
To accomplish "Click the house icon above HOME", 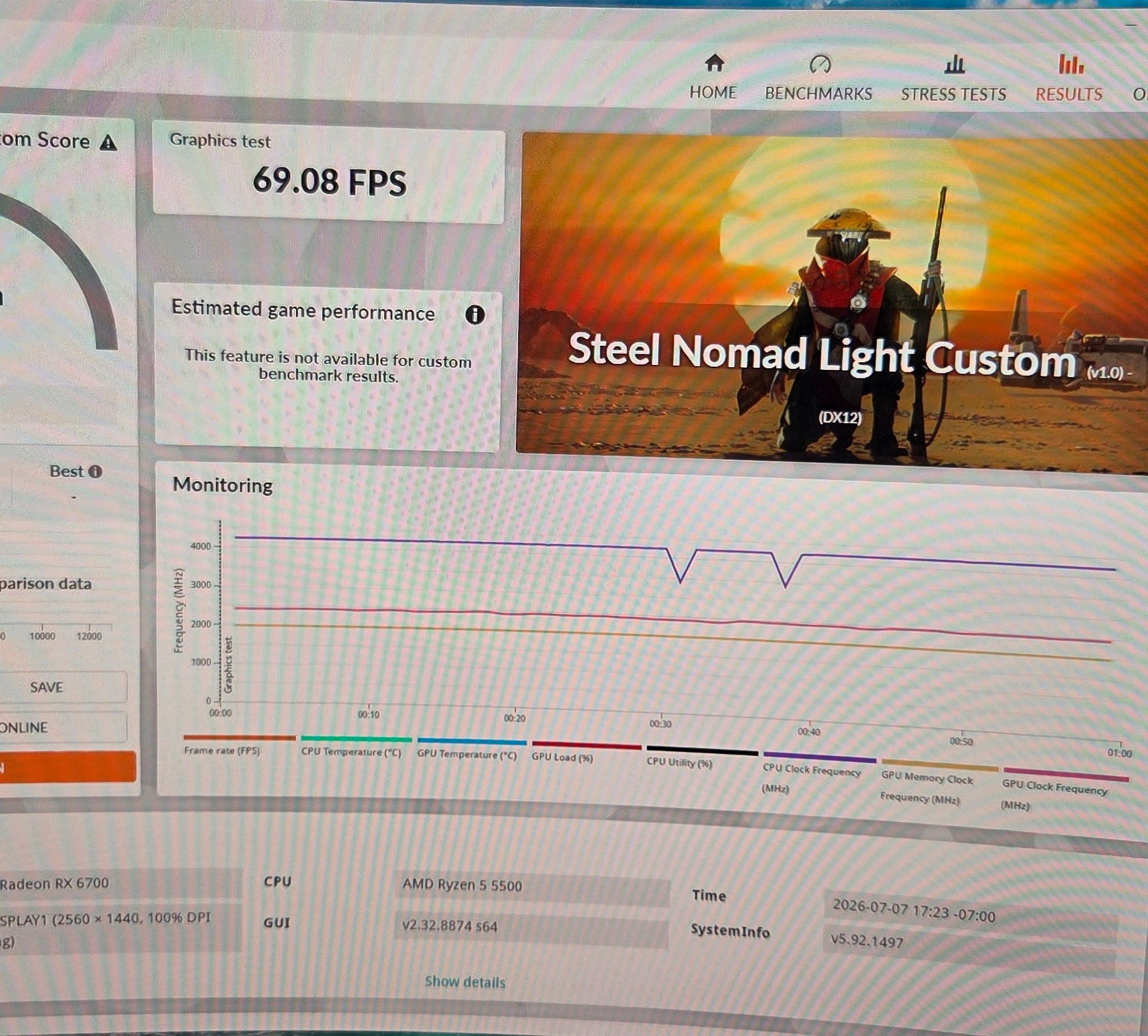I will pos(714,63).
